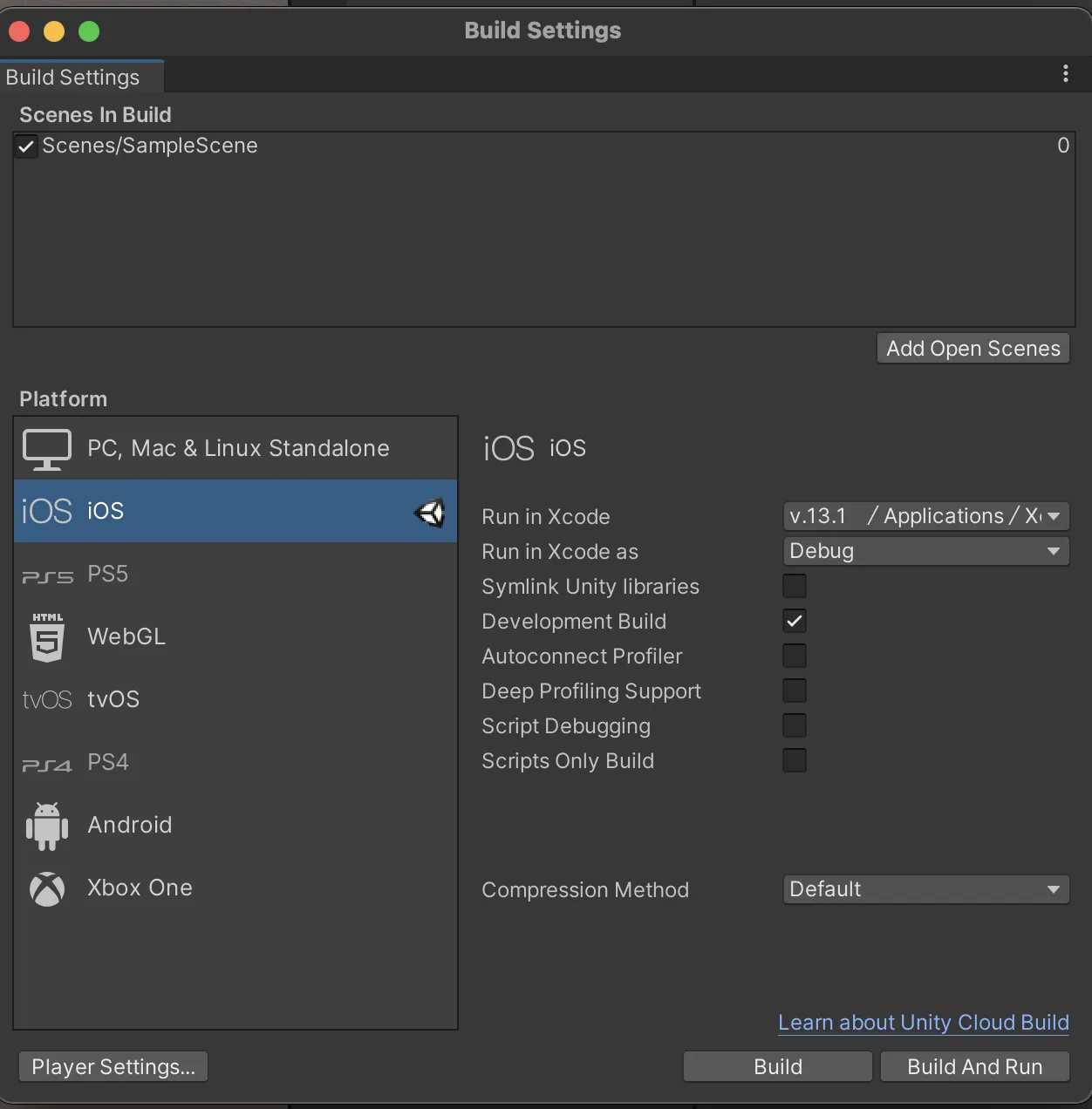Uncheck the Scenes/SampleScene checkbox

pyautogui.click(x=26, y=146)
